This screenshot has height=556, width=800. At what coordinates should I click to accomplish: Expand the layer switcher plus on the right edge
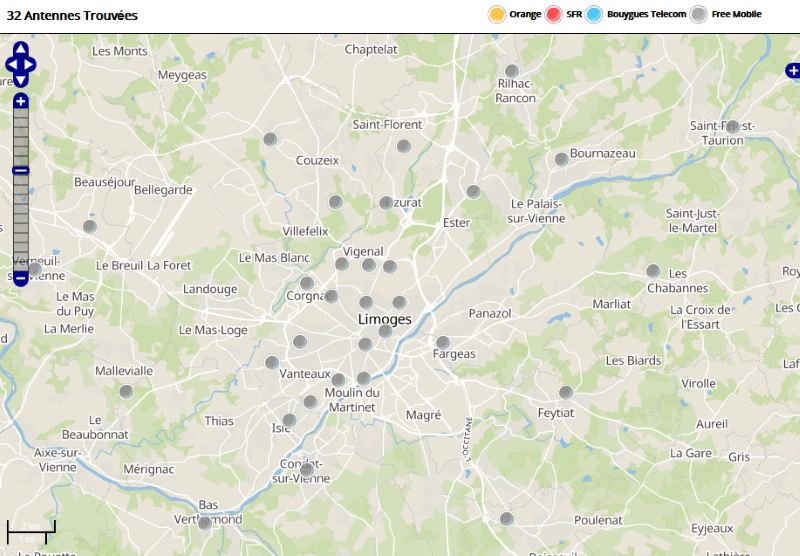pyautogui.click(x=793, y=70)
